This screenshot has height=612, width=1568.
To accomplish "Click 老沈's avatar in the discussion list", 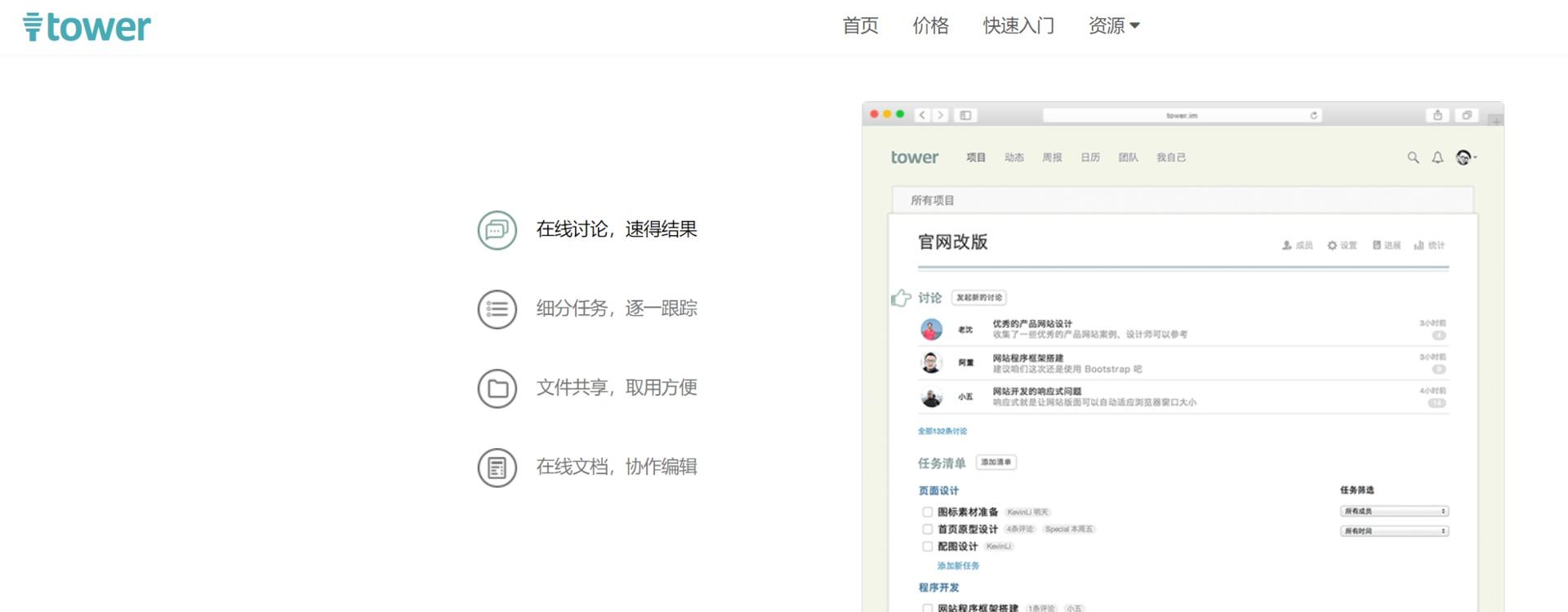I will click(931, 329).
